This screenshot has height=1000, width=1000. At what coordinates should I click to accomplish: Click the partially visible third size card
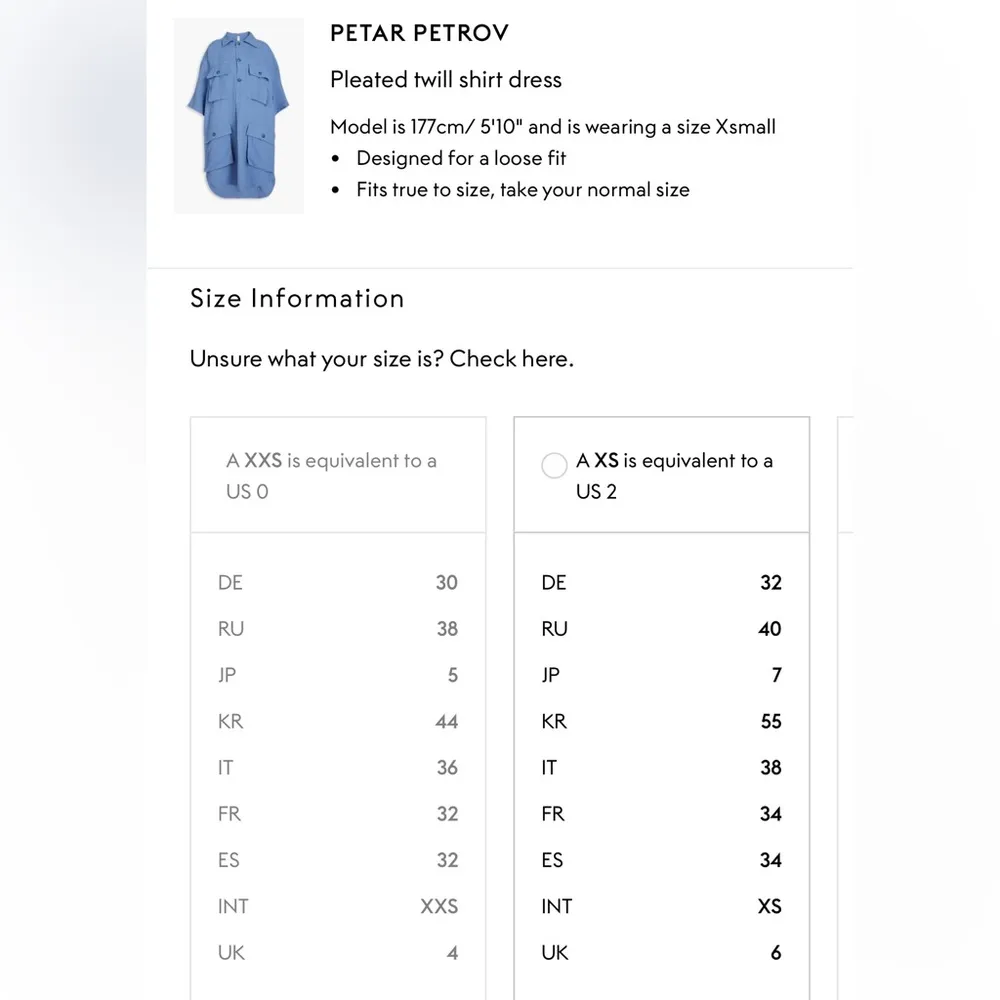coord(844,476)
